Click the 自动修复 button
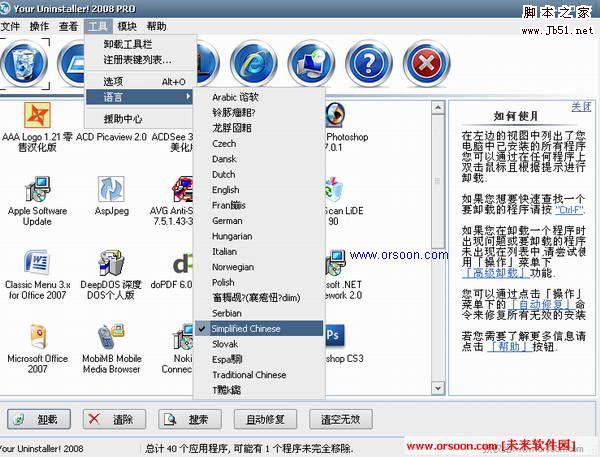 coord(265,419)
